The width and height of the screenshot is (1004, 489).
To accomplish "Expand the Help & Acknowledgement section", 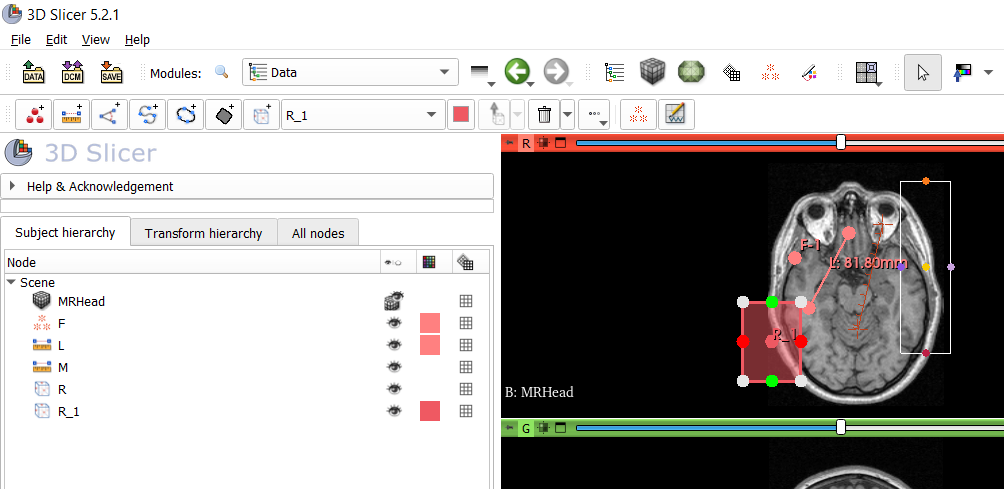I will (x=247, y=186).
